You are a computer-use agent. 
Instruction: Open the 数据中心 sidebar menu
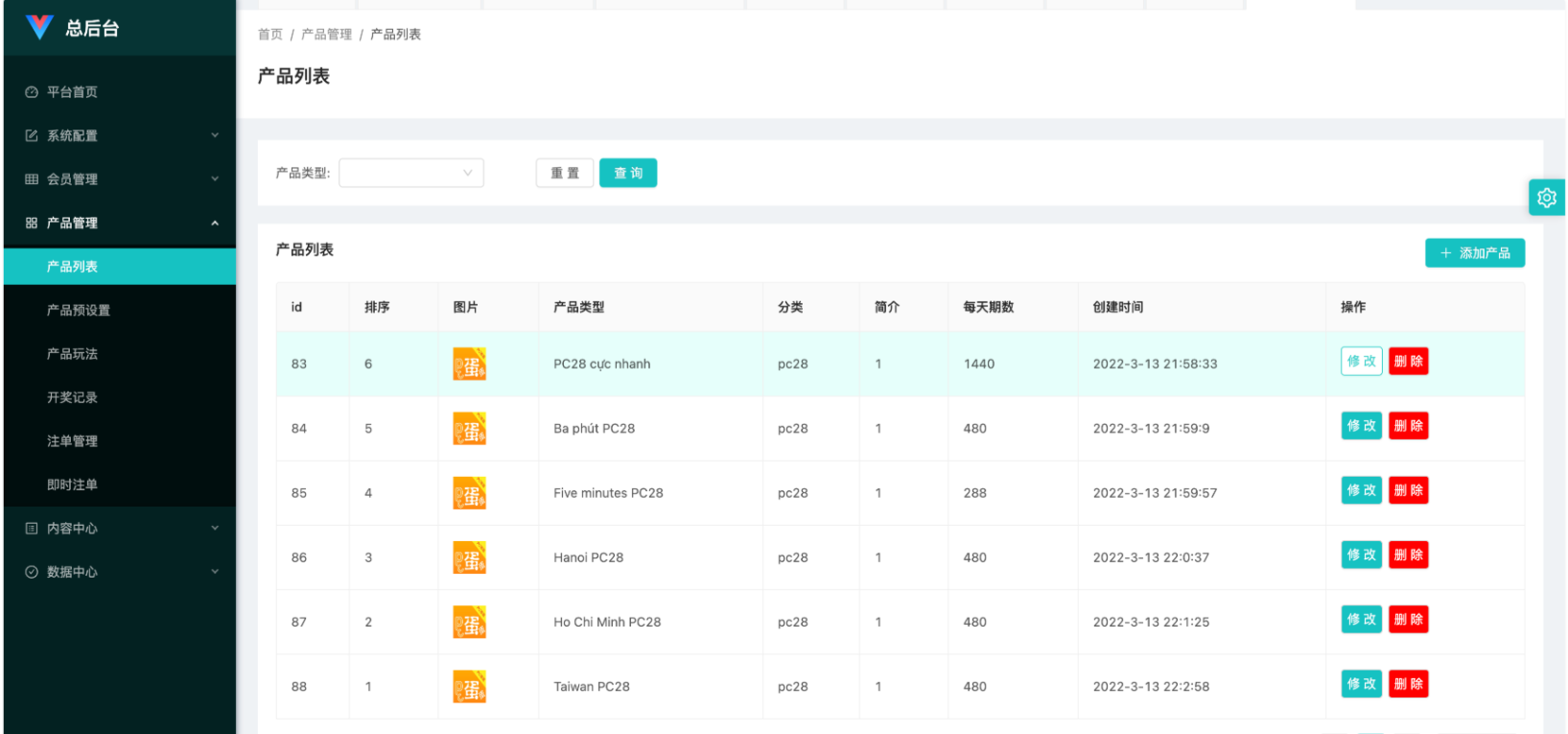coord(120,572)
